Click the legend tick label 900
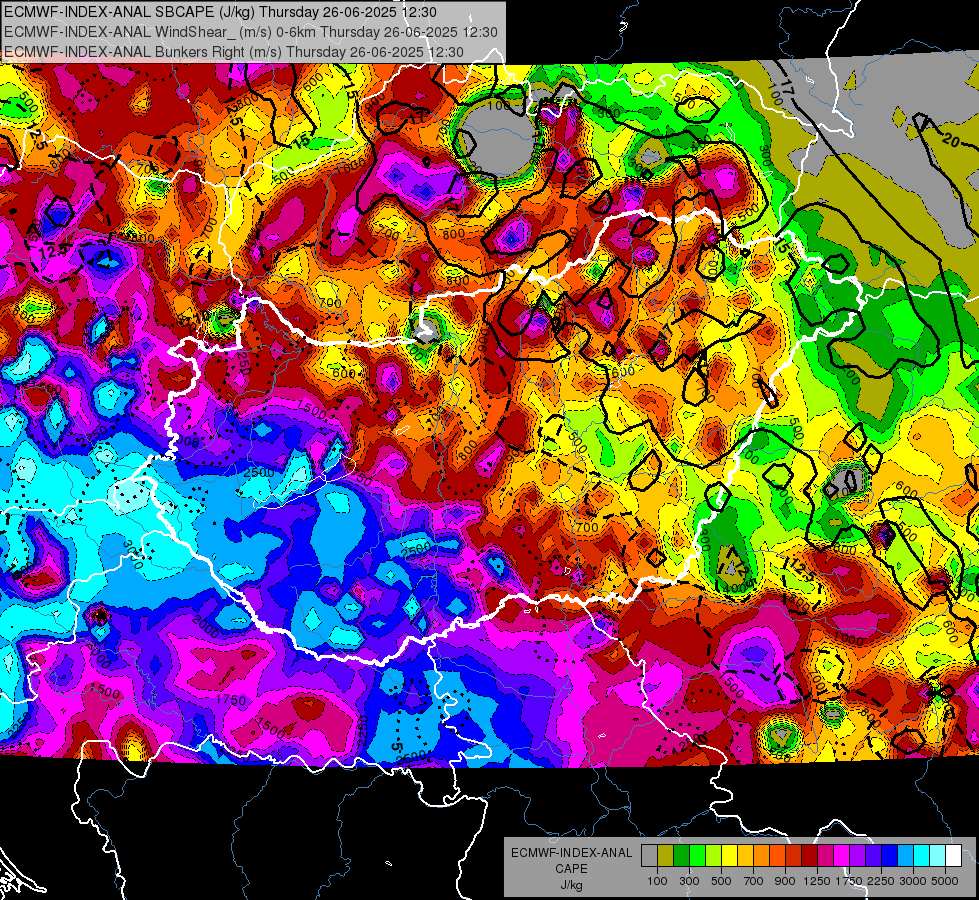Image resolution: width=979 pixels, height=900 pixels. point(785,881)
